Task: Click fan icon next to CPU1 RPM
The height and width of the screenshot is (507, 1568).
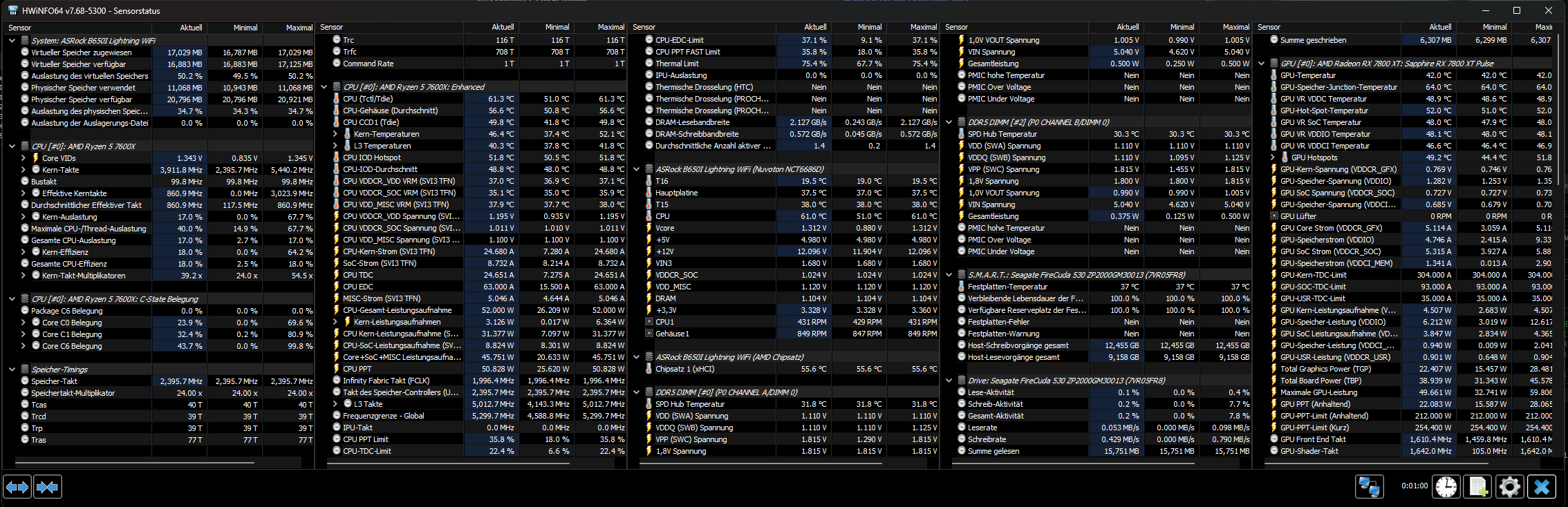Action: tap(649, 322)
